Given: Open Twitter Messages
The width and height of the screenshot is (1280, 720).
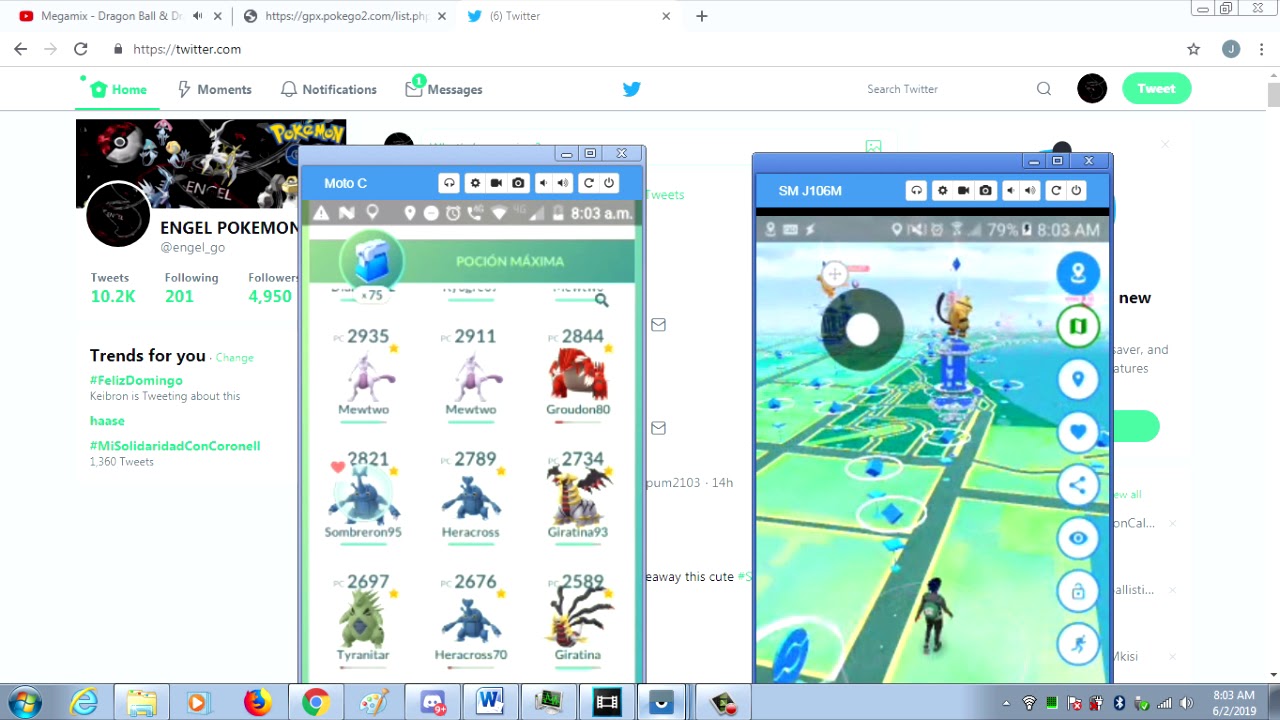Looking at the screenshot, I should [444, 89].
